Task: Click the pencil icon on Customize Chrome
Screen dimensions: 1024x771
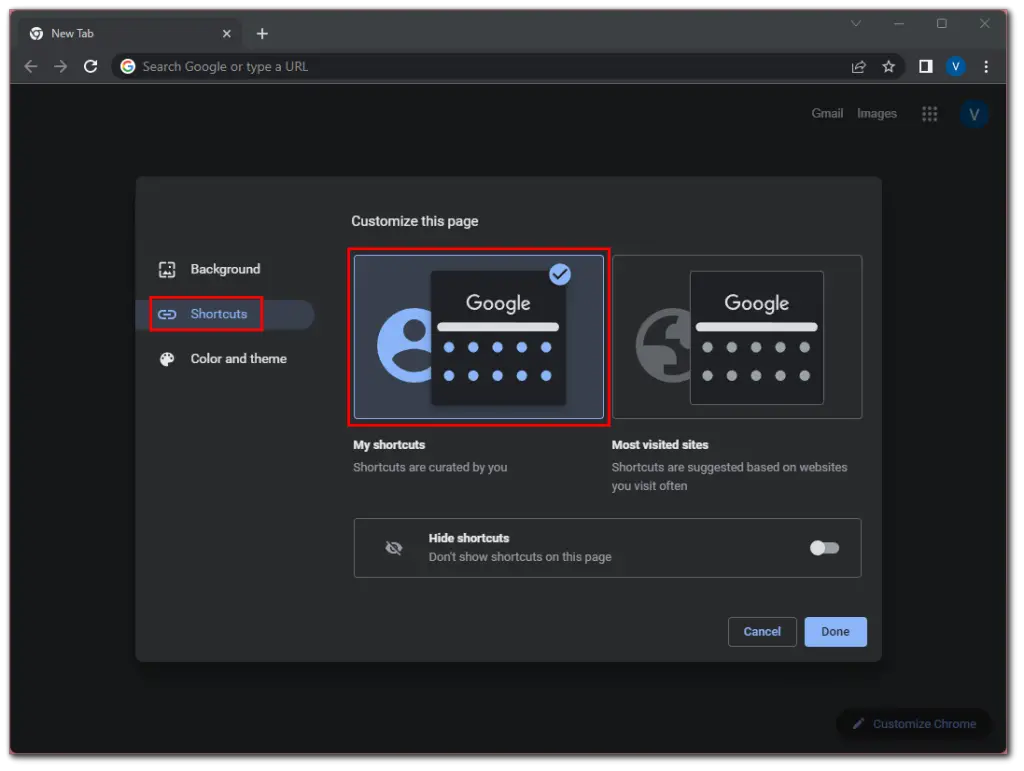Action: tap(858, 723)
